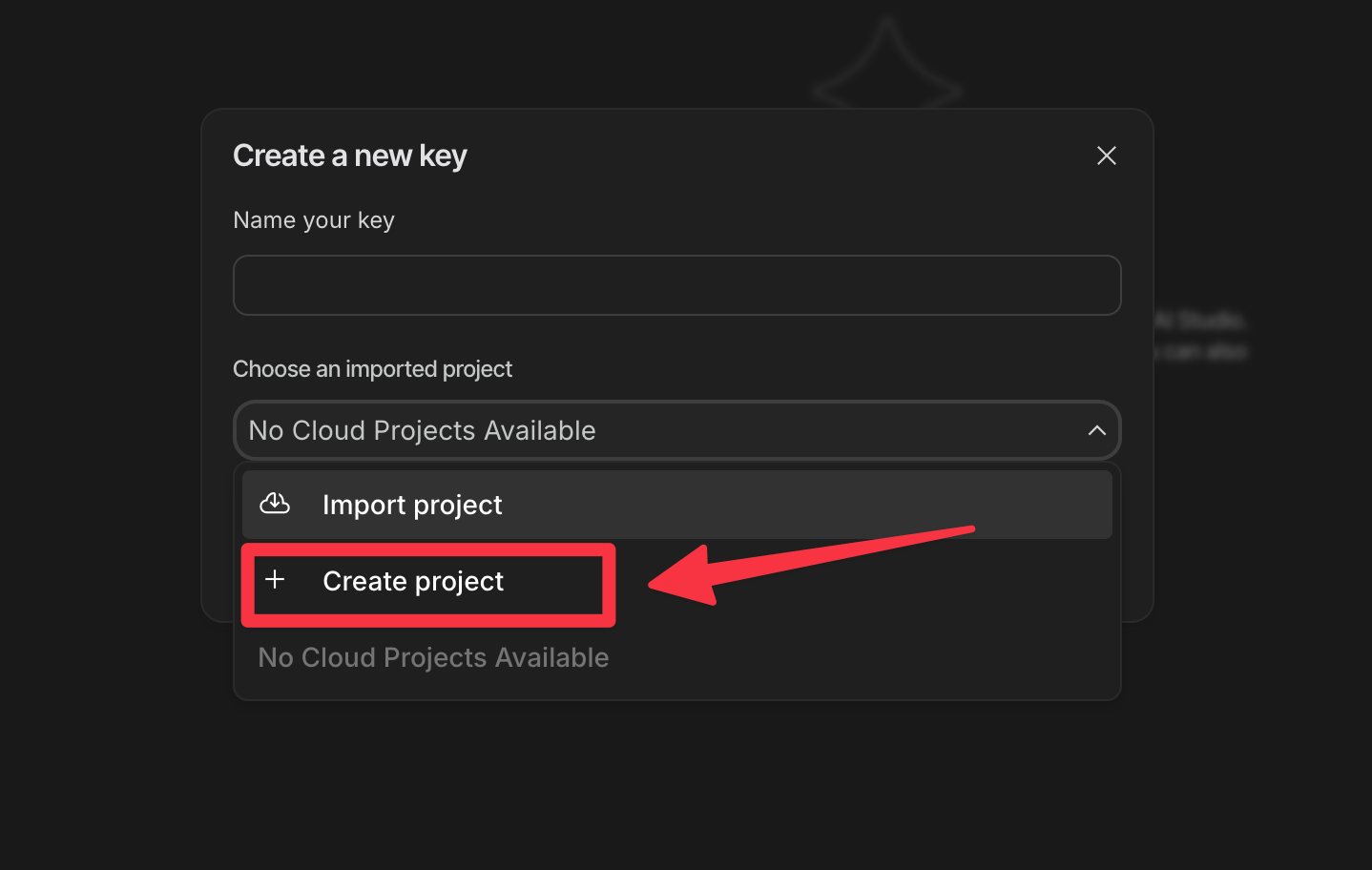Screen dimensions: 1372x870
Task: Click the blurred text right of the dialog
Action: [x=1200, y=336]
